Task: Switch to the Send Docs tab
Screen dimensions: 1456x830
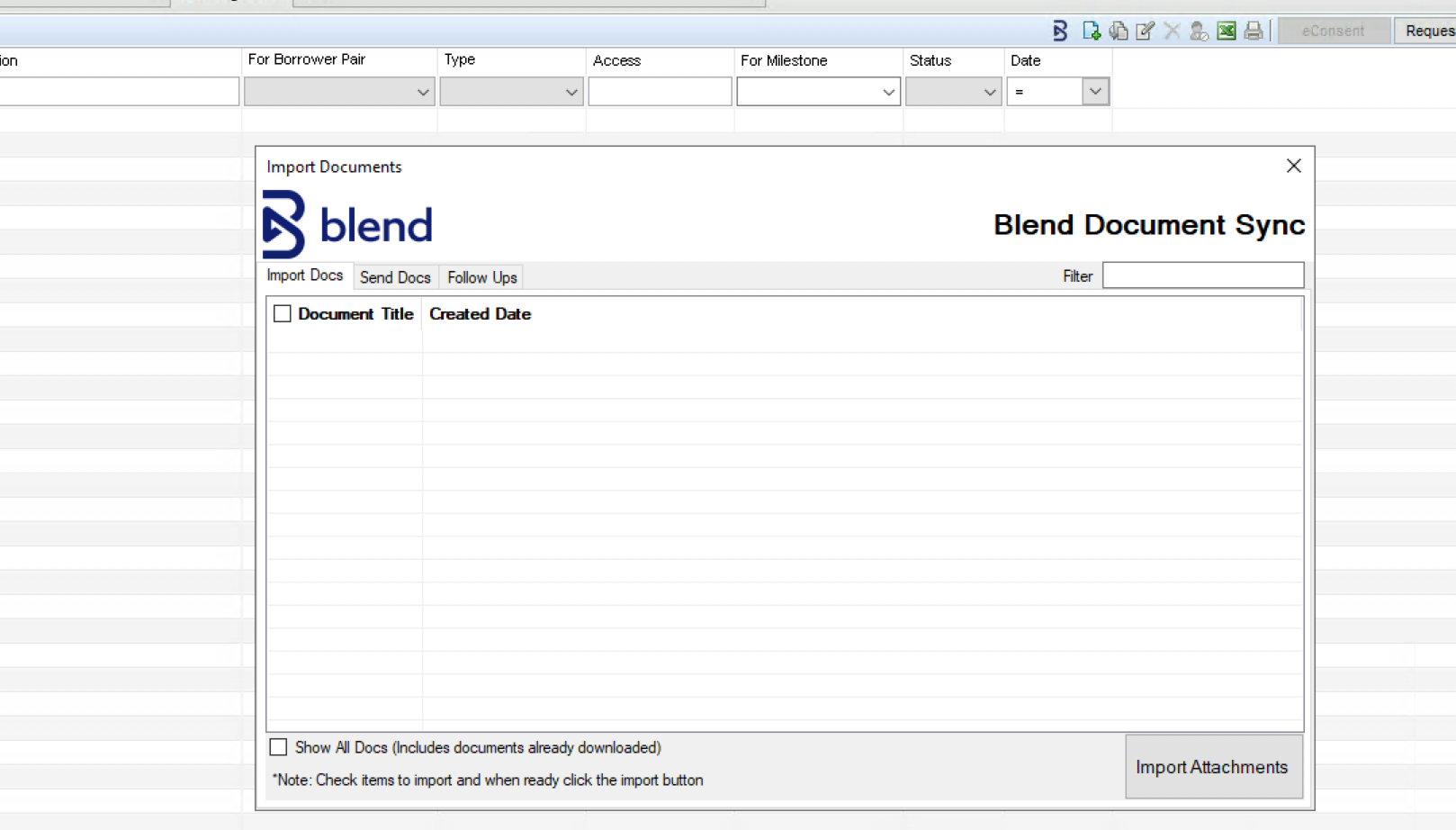Action: pyautogui.click(x=395, y=277)
